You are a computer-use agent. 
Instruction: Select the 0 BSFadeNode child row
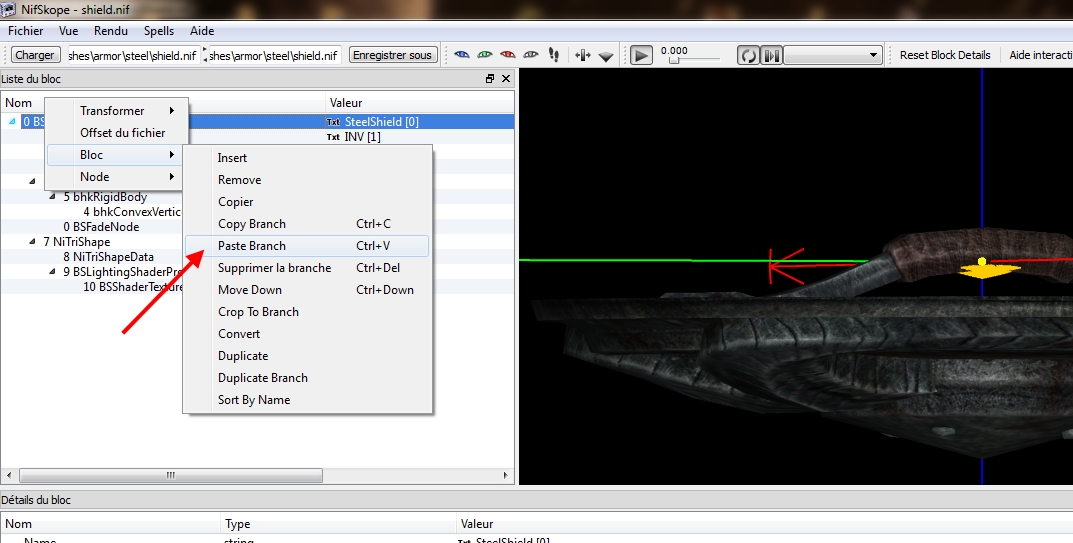[x=101, y=227]
